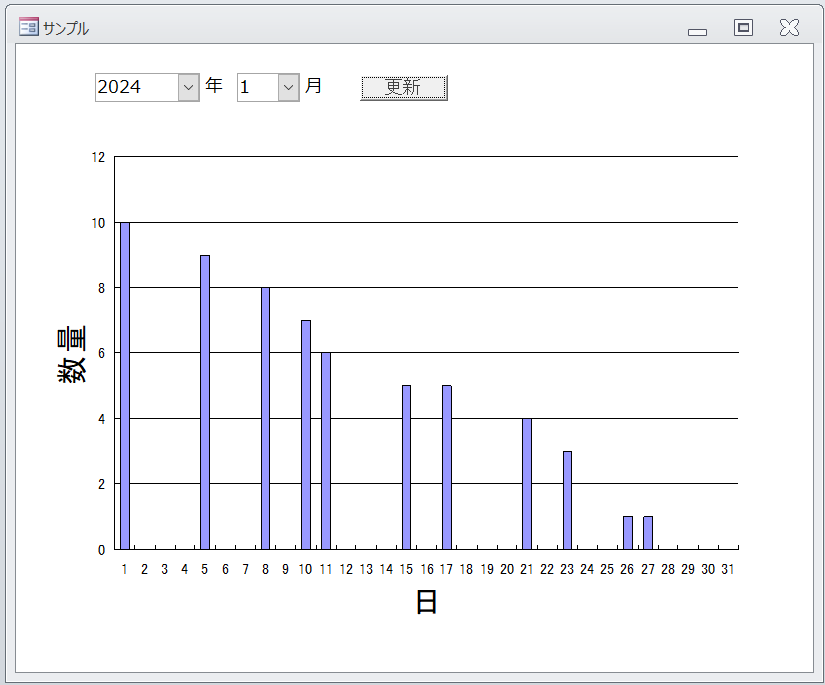Open the year dropdown arrow

point(188,87)
